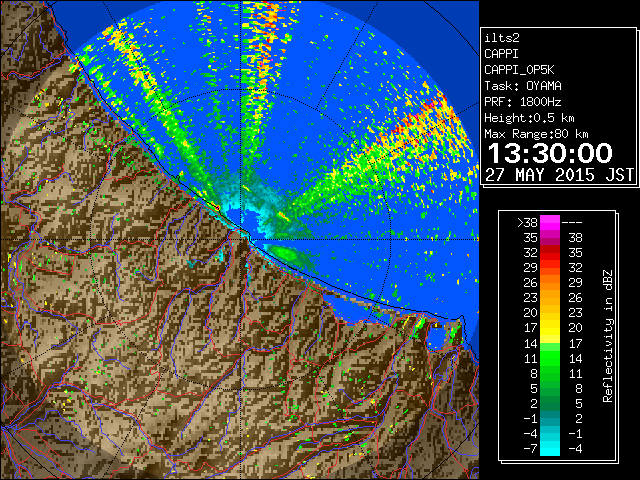Click the "Task: OYAMA" line
The width and height of the screenshot is (640, 480).
pos(523,86)
